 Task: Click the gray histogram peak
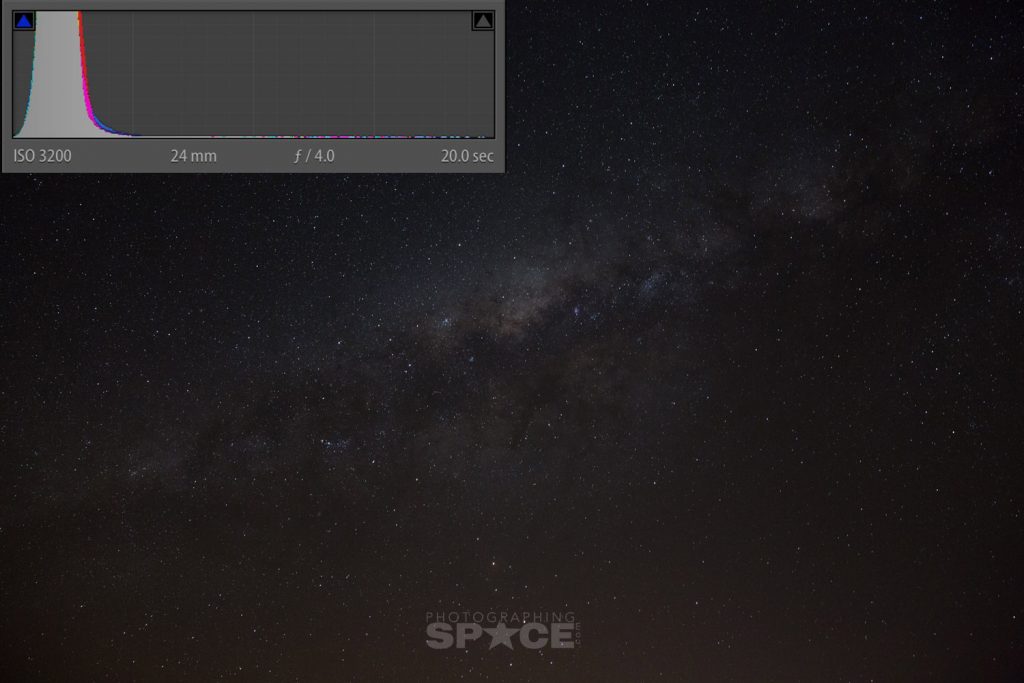tap(56, 75)
